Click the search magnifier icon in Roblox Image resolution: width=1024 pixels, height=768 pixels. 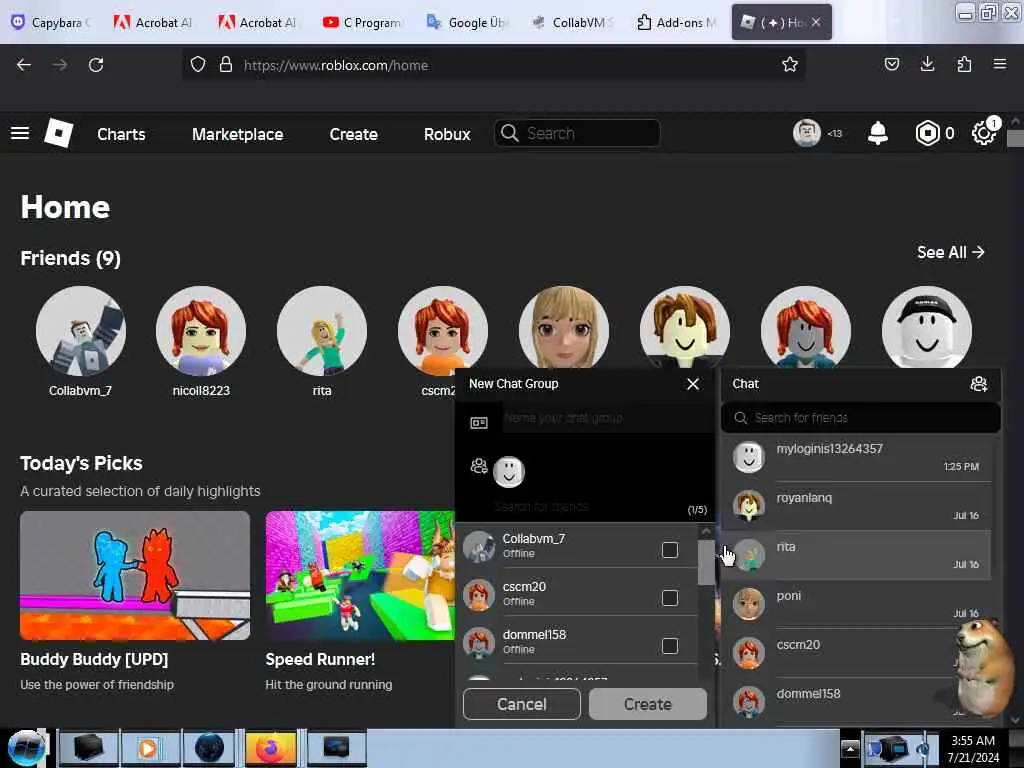coord(509,133)
